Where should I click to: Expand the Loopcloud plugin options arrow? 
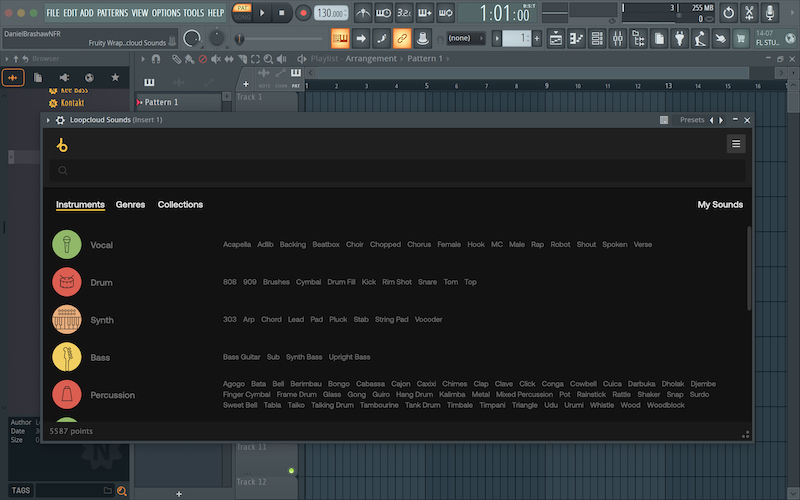[x=48, y=120]
